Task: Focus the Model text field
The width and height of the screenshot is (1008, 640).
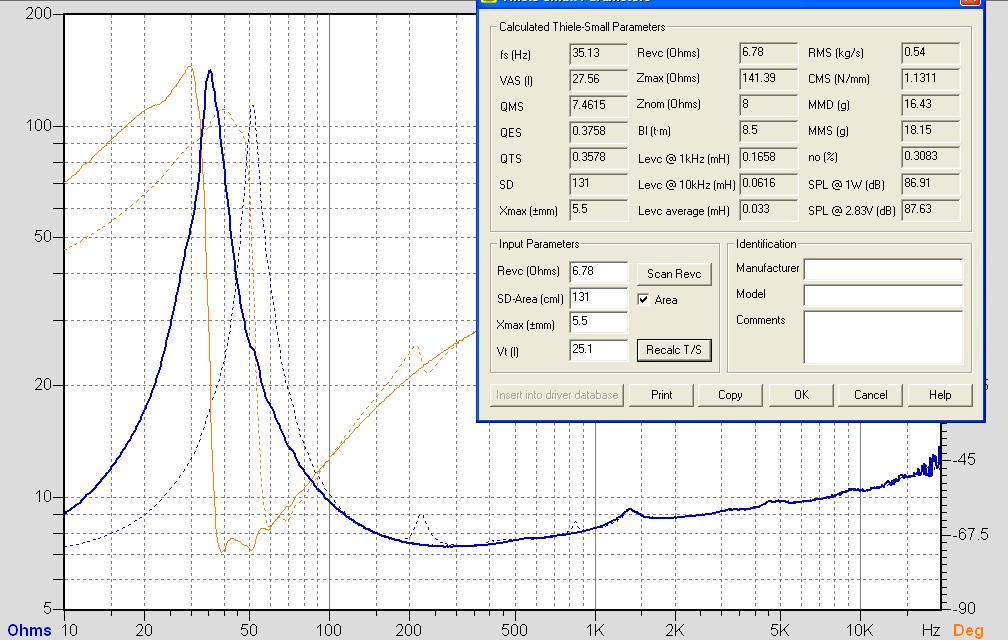Action: pyautogui.click(x=883, y=296)
